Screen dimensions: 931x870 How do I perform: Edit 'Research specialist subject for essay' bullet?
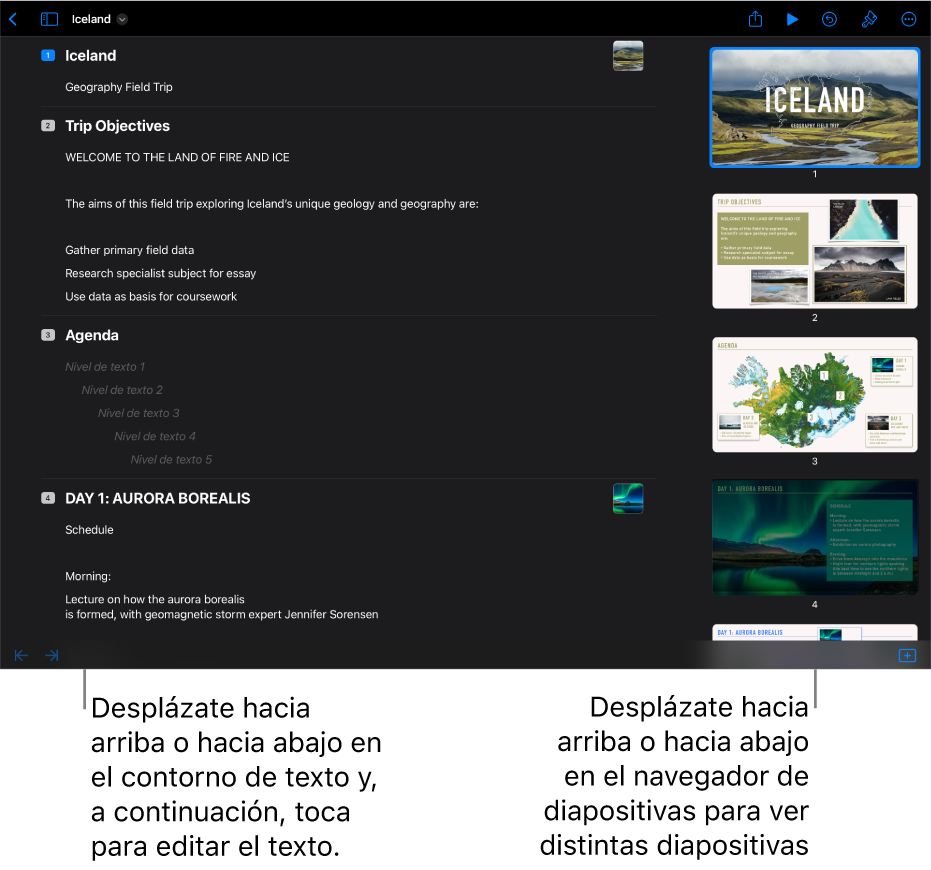pos(161,273)
